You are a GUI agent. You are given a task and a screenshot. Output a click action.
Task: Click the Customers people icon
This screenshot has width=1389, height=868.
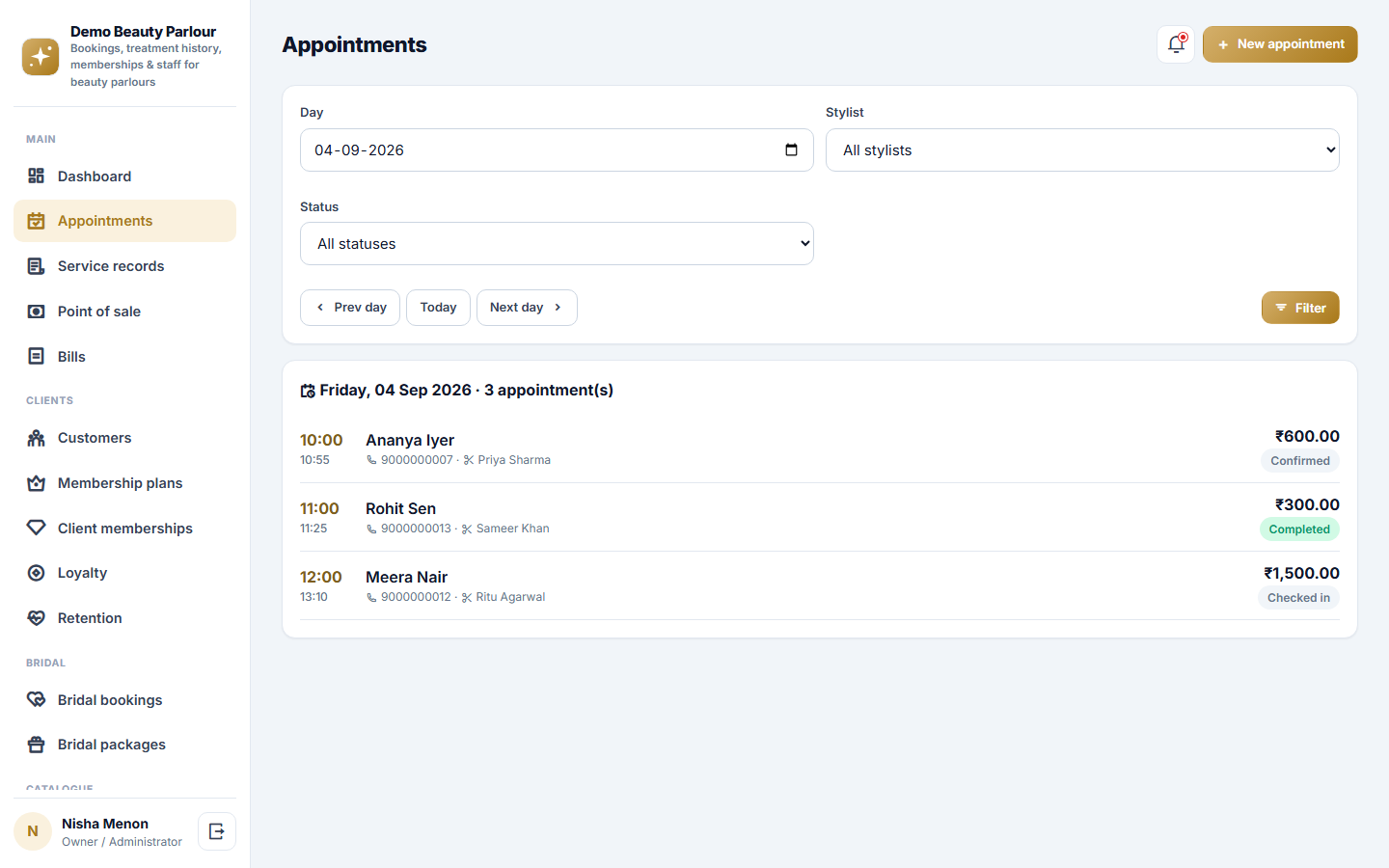click(x=37, y=438)
